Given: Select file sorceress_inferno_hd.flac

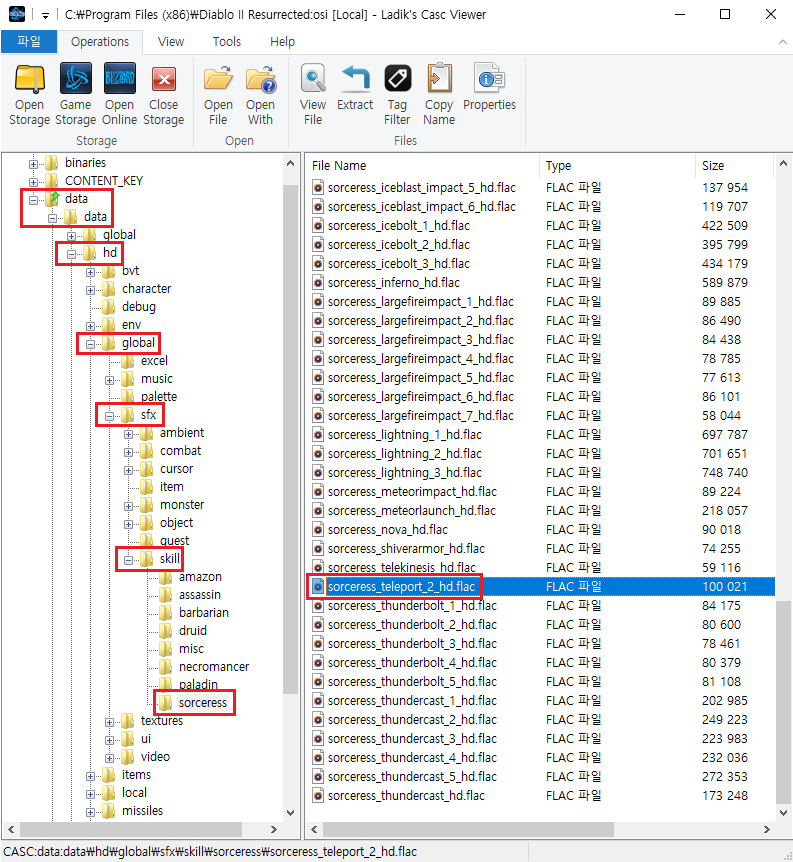Looking at the screenshot, I should (393, 283).
